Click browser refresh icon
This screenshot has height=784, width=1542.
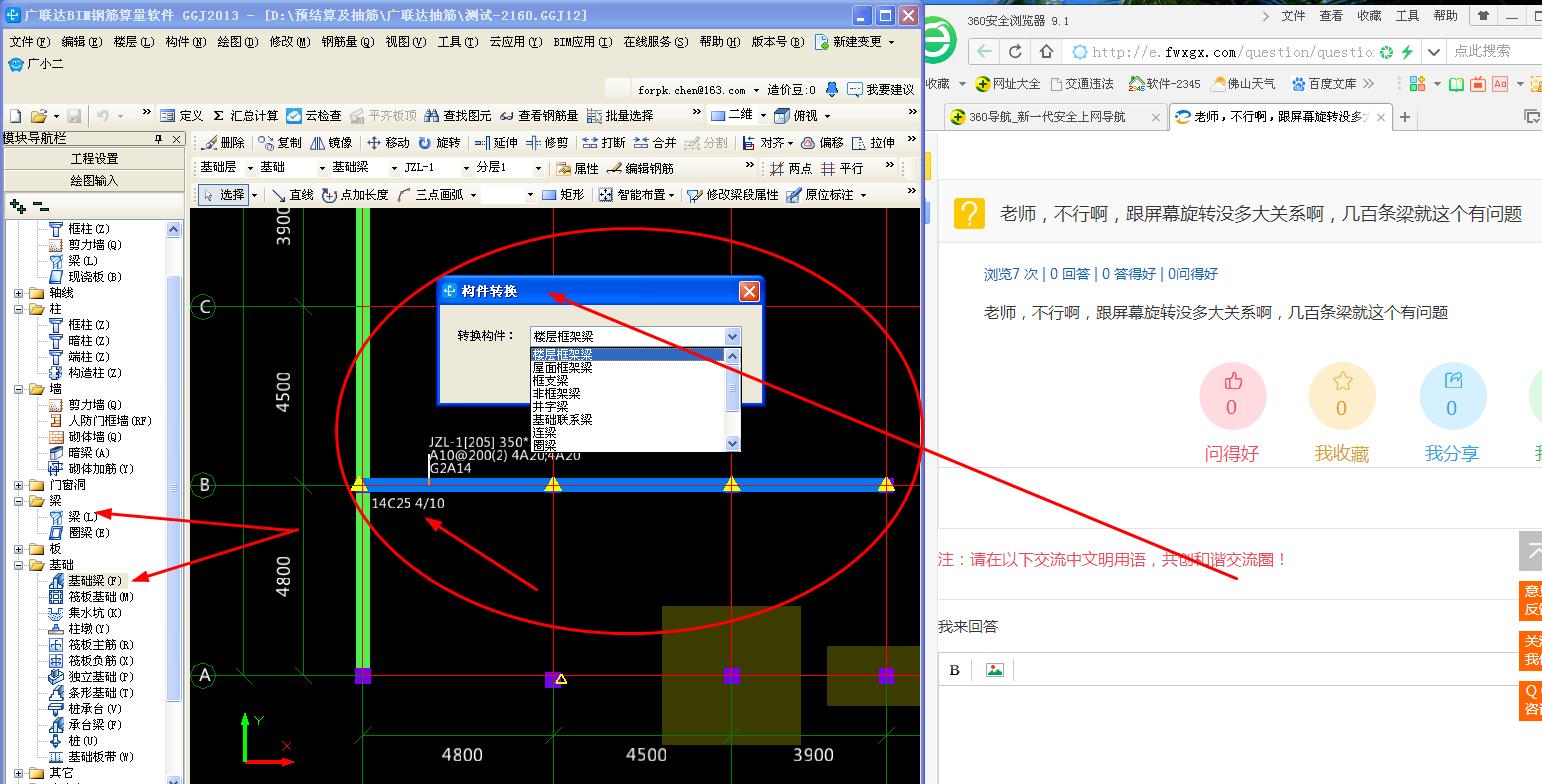pos(1016,52)
